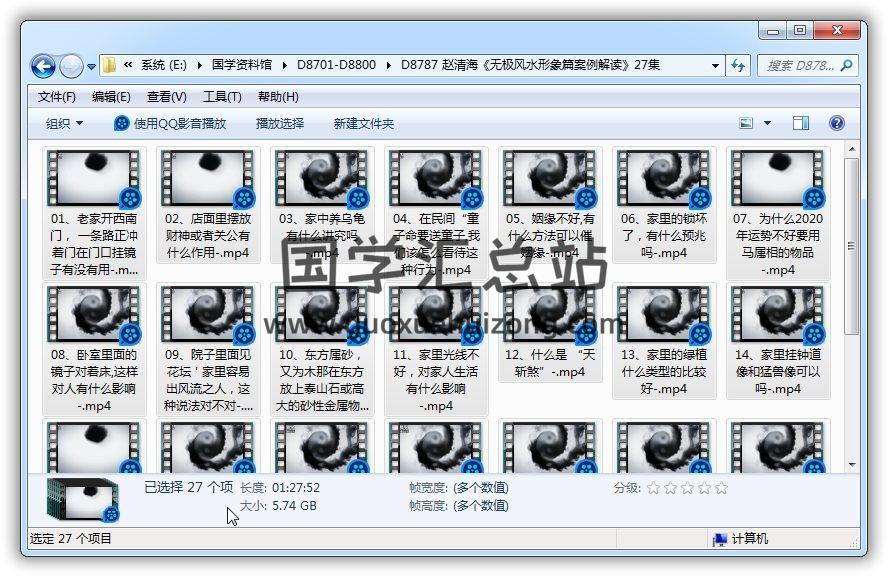Click the Back navigation arrow button

pyautogui.click(x=43, y=66)
